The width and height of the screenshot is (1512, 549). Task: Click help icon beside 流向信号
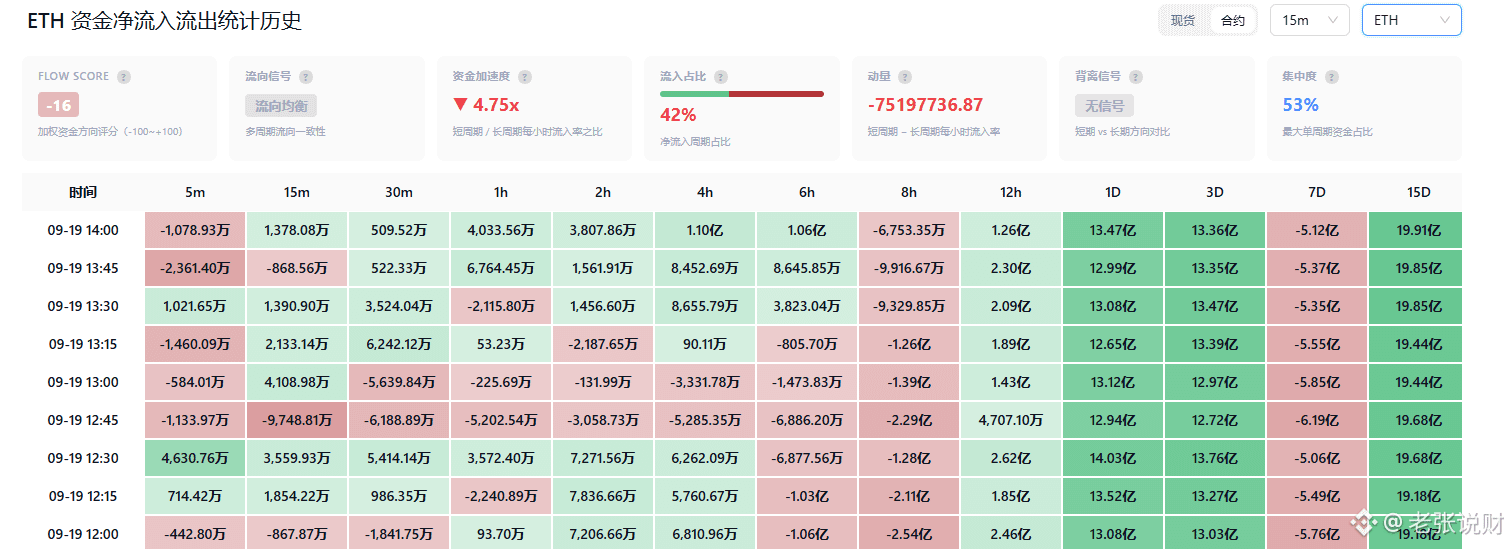306,77
